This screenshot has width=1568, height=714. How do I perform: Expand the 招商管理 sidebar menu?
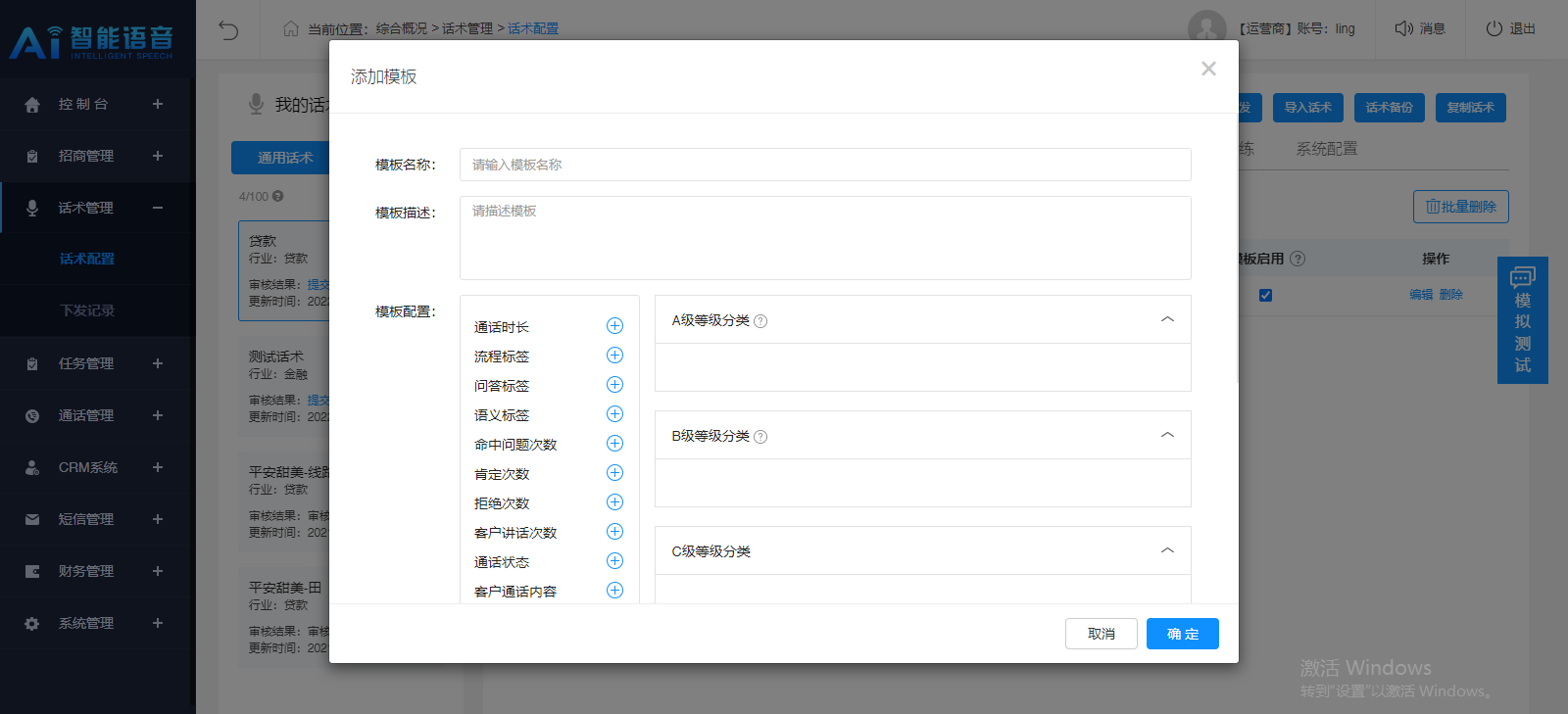158,156
